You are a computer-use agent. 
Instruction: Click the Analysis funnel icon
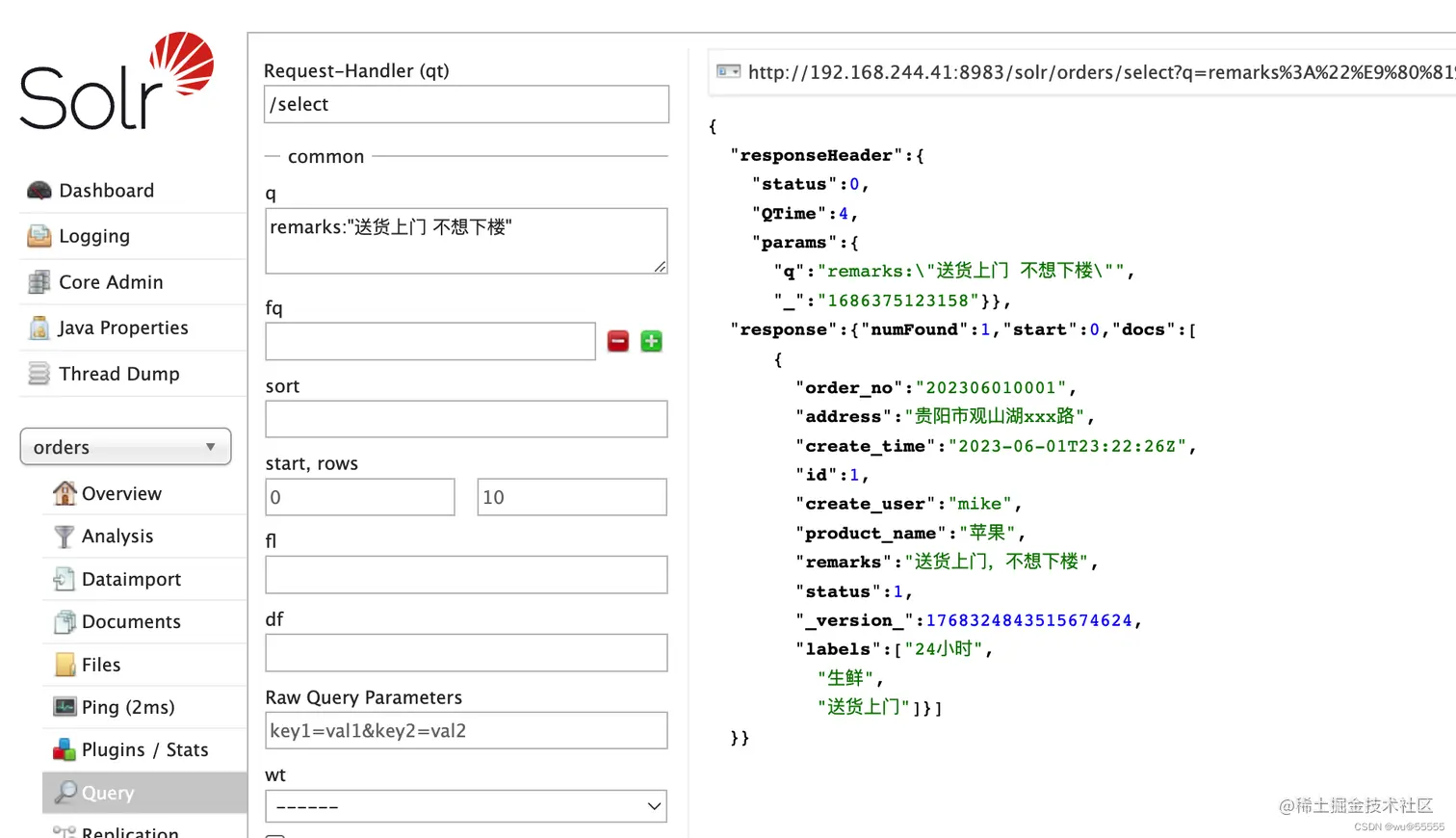point(65,536)
